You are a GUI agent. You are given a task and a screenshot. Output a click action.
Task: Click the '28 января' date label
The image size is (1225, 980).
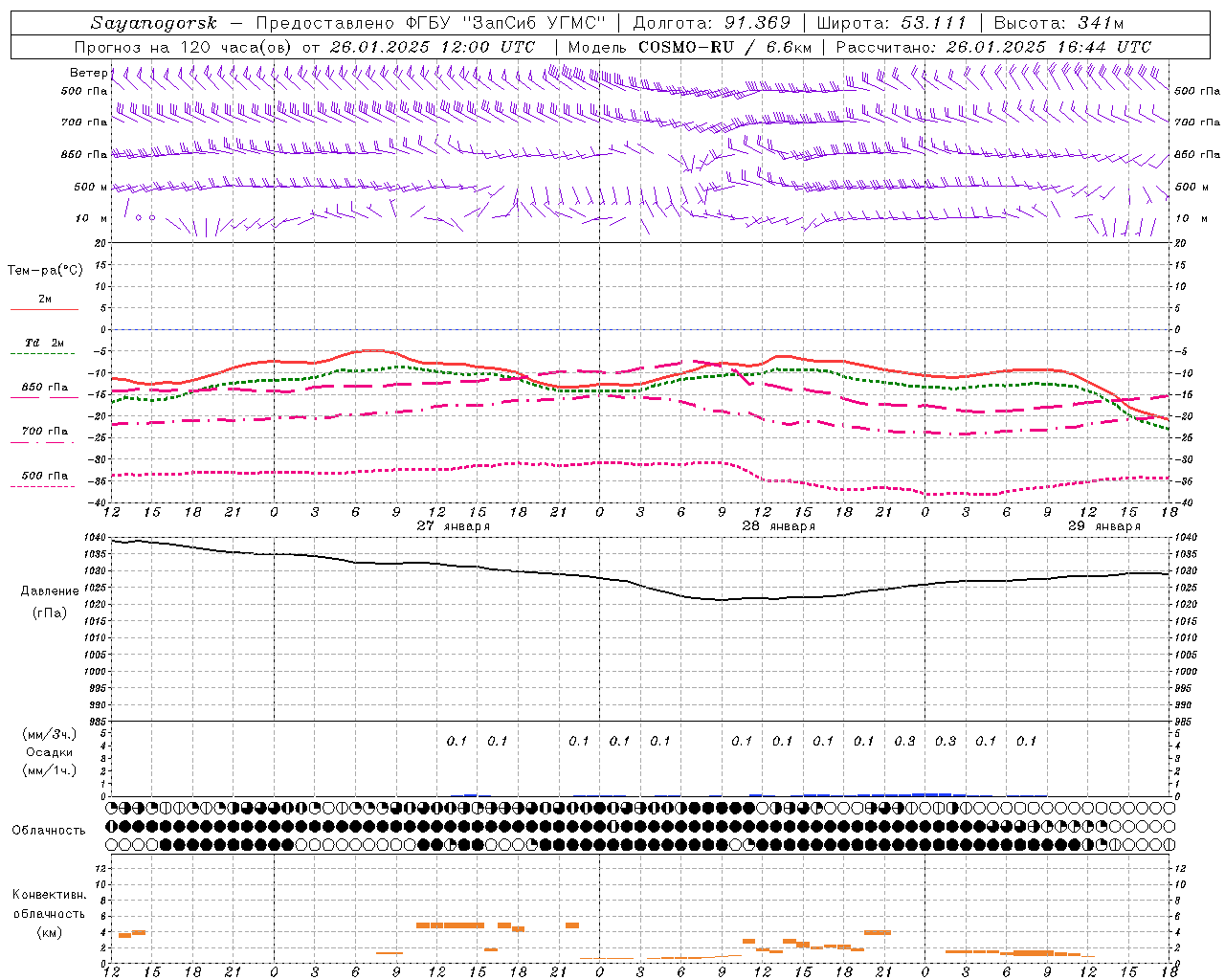tap(778, 526)
